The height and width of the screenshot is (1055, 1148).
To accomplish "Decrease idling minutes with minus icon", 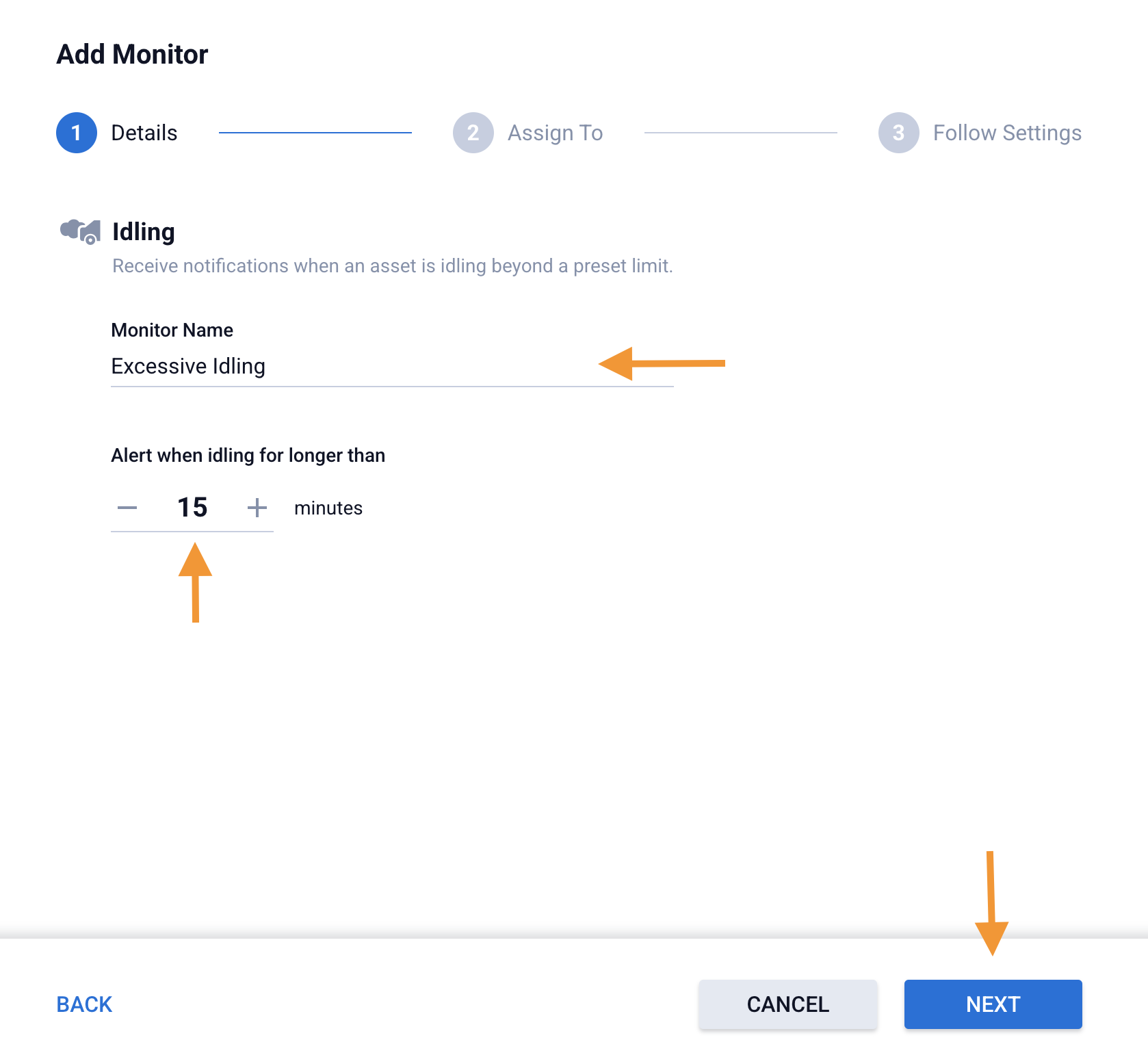I will [x=127, y=508].
